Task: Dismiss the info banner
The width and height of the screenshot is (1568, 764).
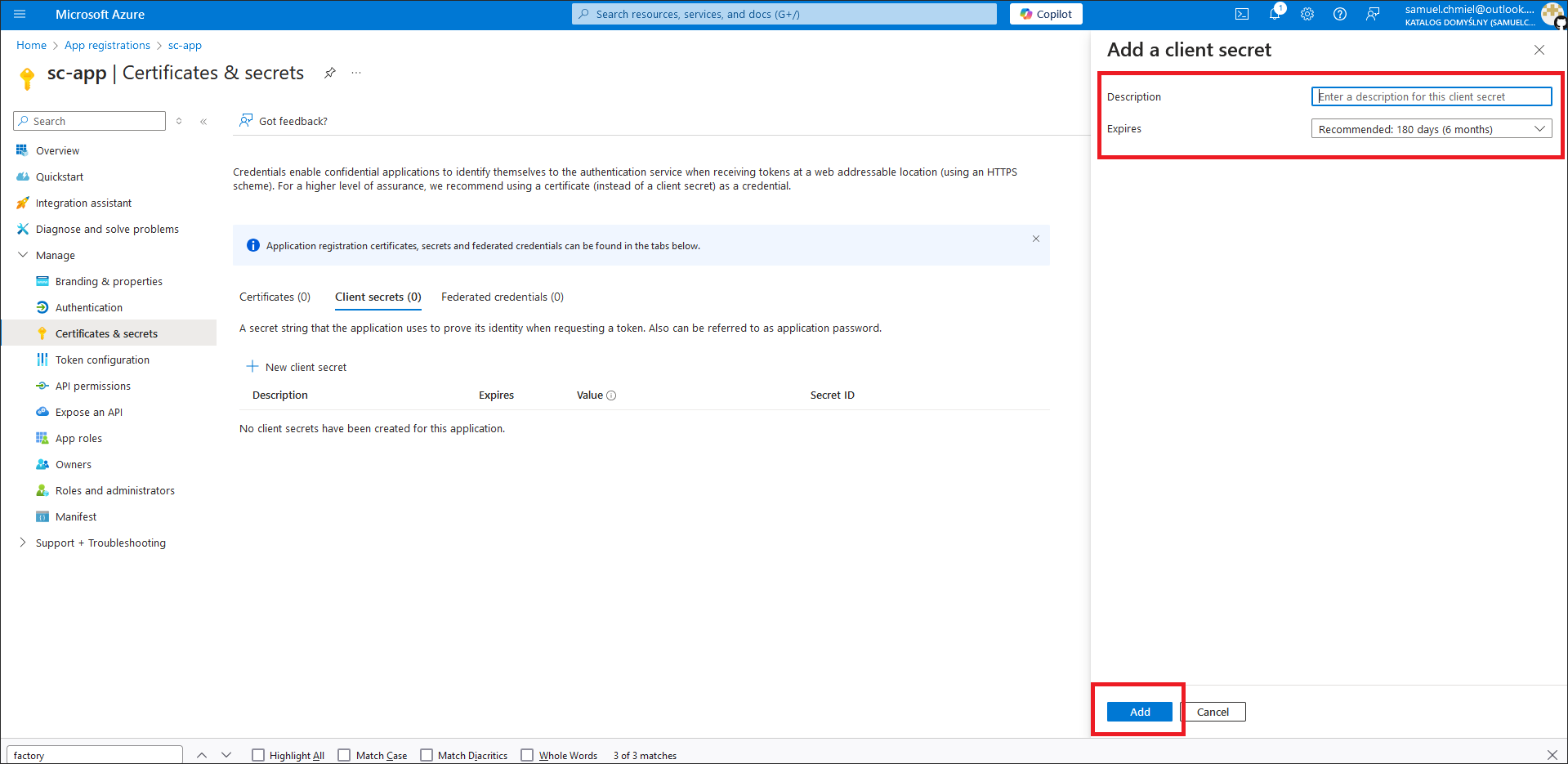Action: (1035, 239)
